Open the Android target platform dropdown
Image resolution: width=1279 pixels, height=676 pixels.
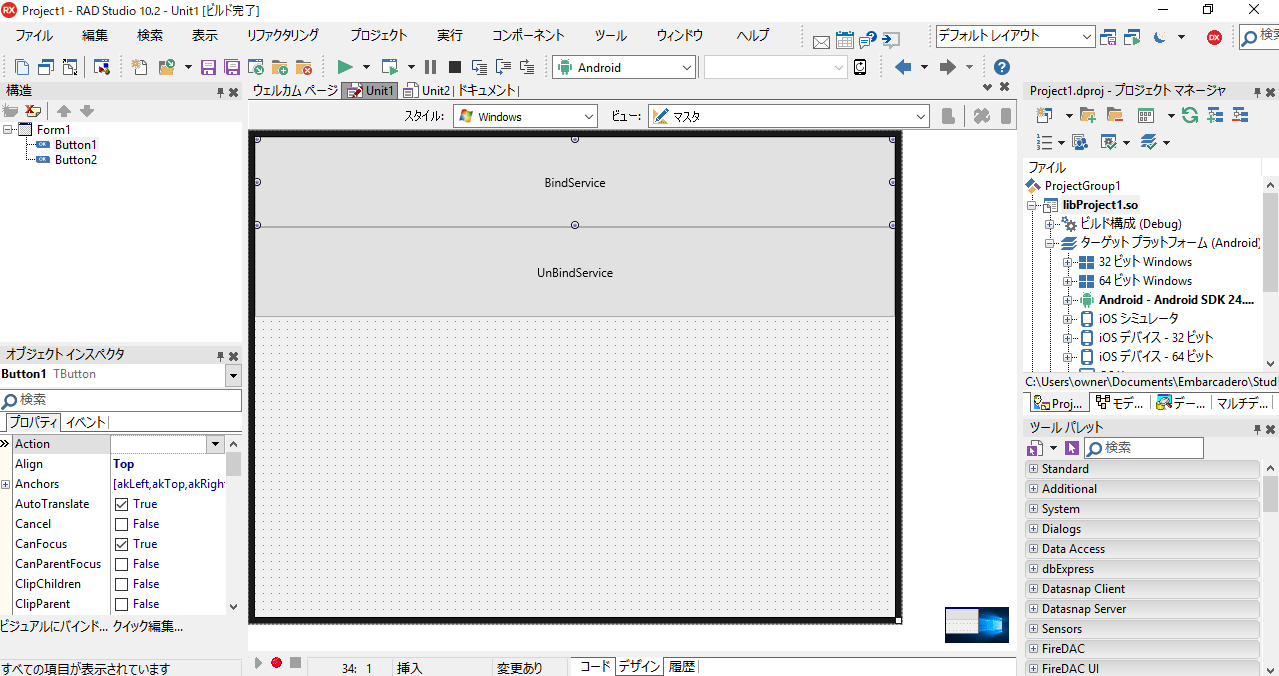(x=624, y=67)
